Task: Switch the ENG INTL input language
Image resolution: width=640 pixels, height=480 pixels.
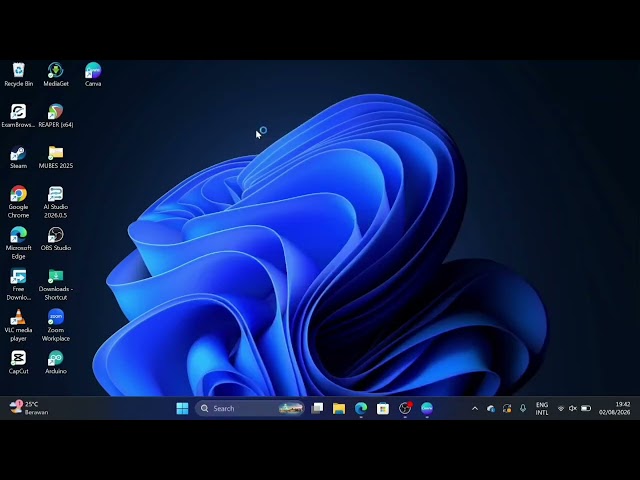Action: pos(542,409)
